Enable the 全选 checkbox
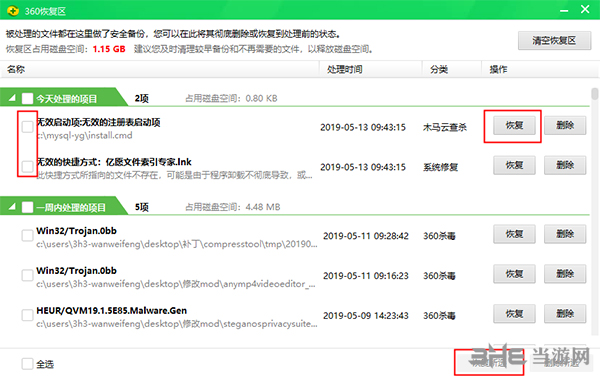 pyautogui.click(x=27, y=364)
